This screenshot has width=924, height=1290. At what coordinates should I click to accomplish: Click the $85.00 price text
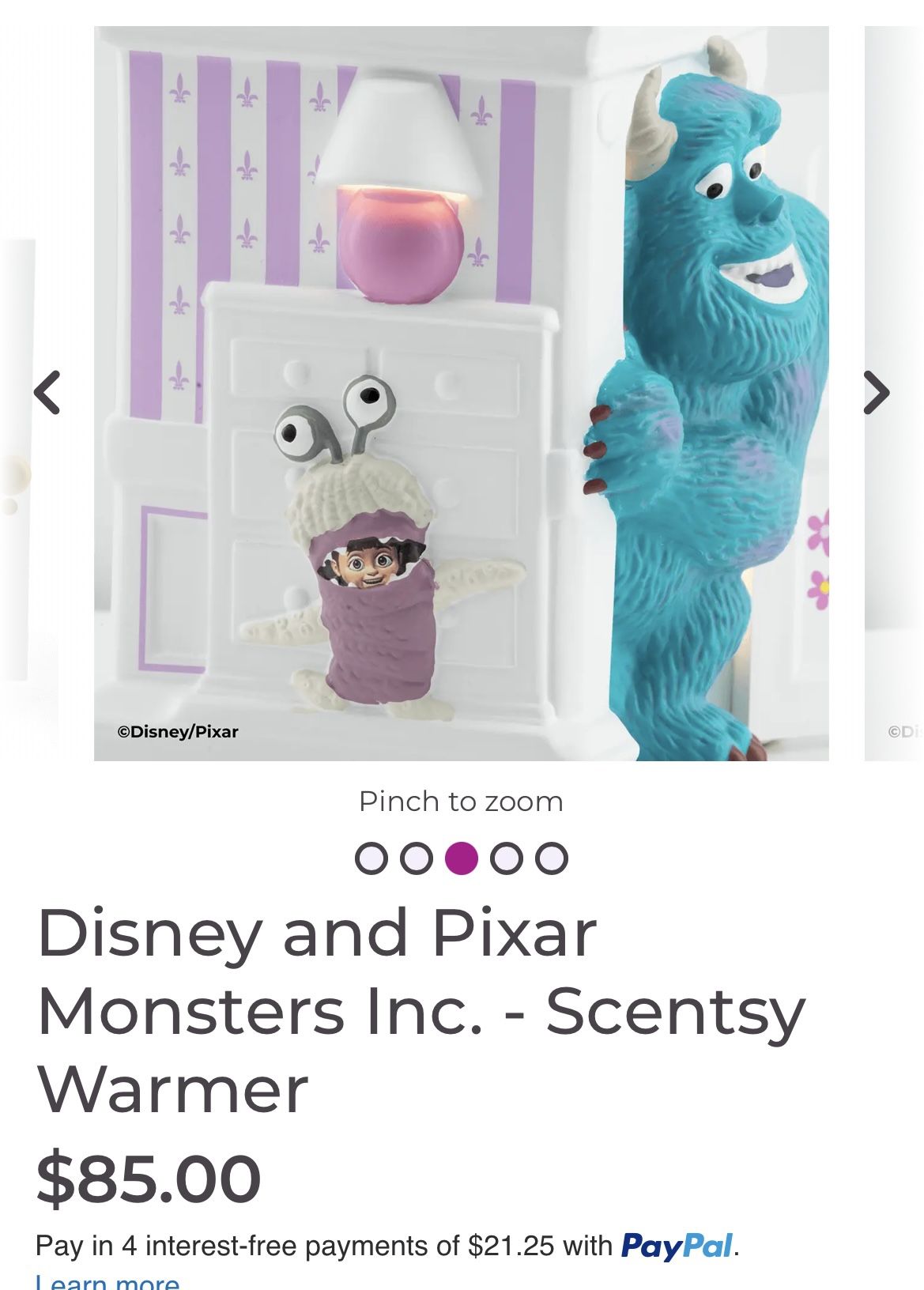coord(149,1179)
